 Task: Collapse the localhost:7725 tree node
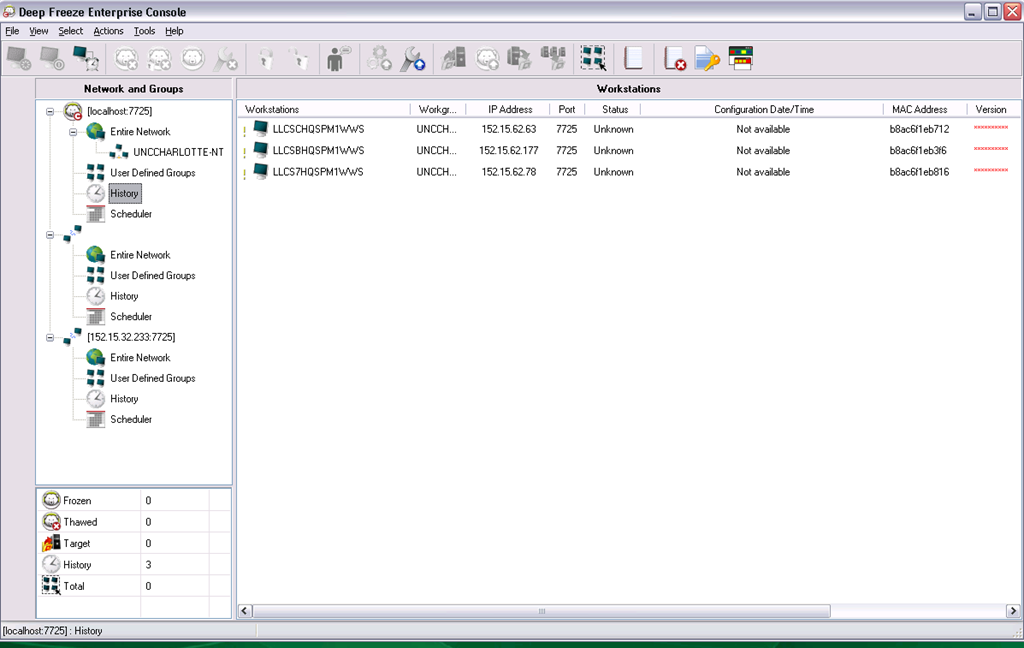tap(50, 111)
